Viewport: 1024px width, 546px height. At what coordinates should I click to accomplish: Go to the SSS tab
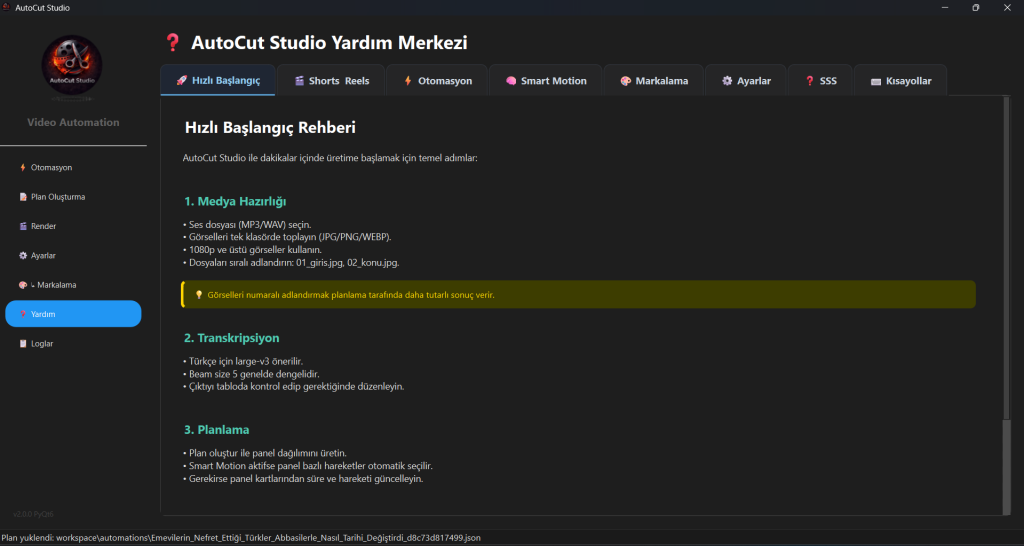[x=820, y=81]
